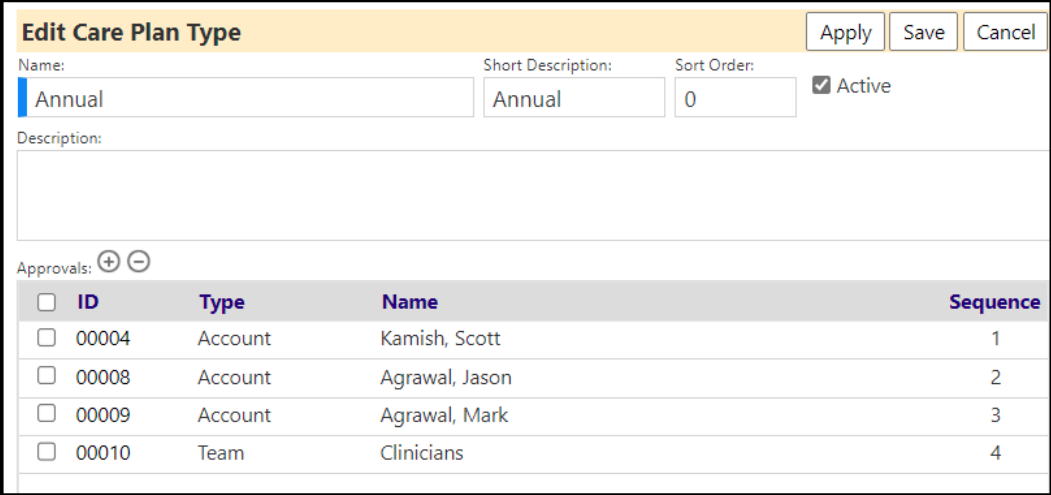Image resolution: width=1051 pixels, height=495 pixels.
Task: Select checkbox for approval 00004
Action: pyautogui.click(x=46, y=338)
